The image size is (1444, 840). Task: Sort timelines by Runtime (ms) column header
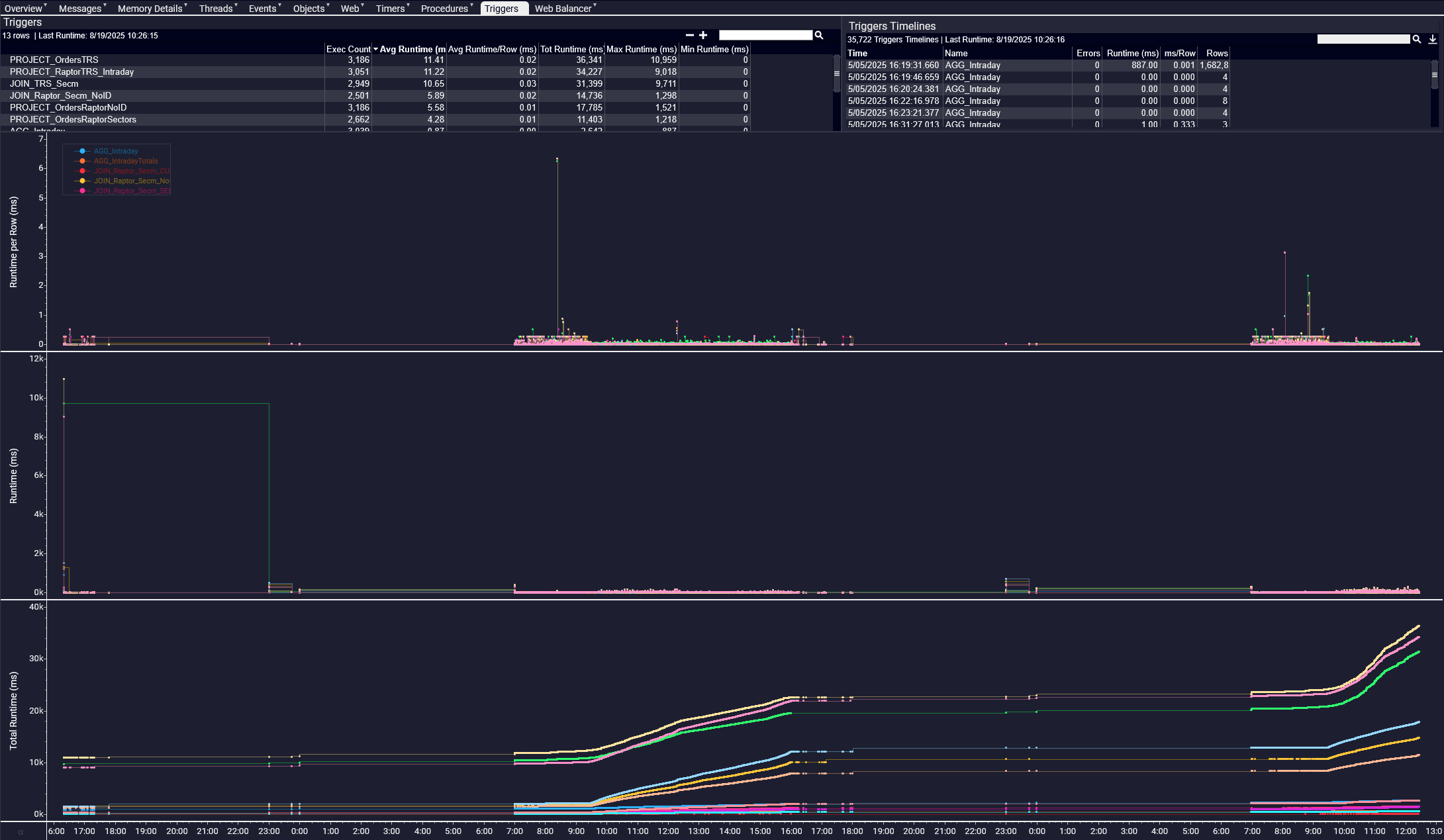point(1132,53)
